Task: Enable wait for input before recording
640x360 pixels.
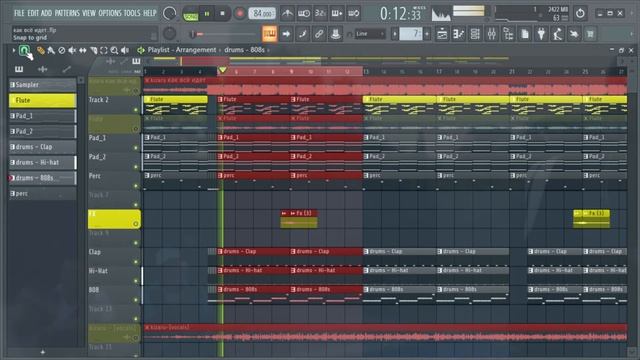Action: [x=304, y=13]
